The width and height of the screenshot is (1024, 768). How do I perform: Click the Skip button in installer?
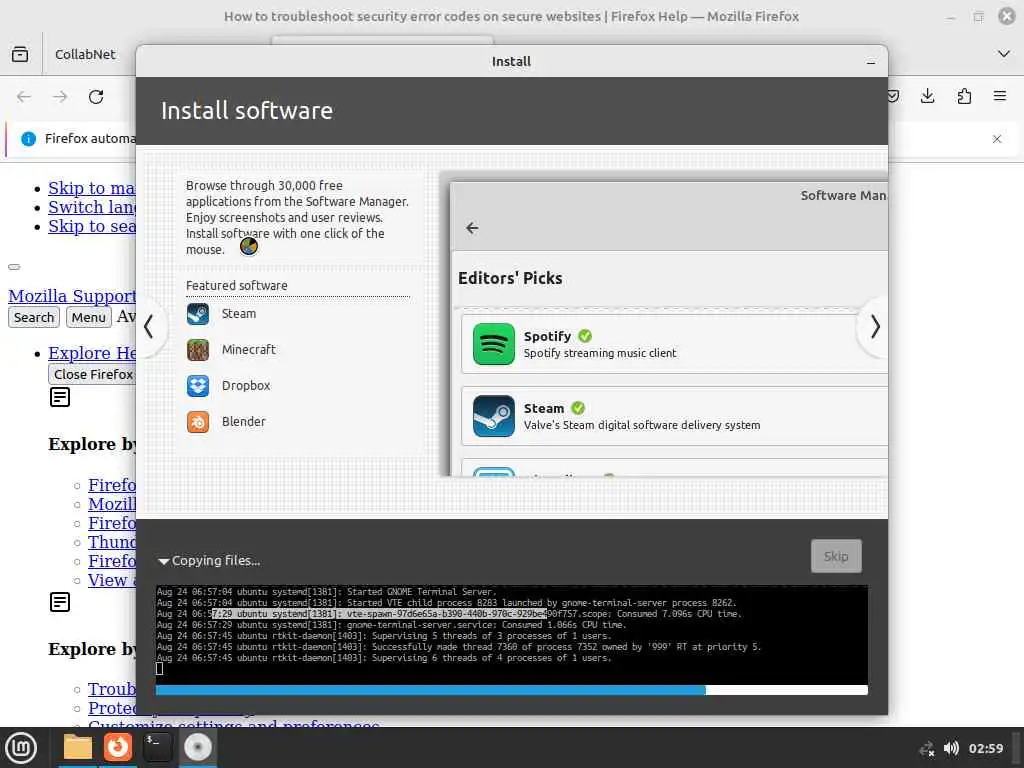[836, 556]
